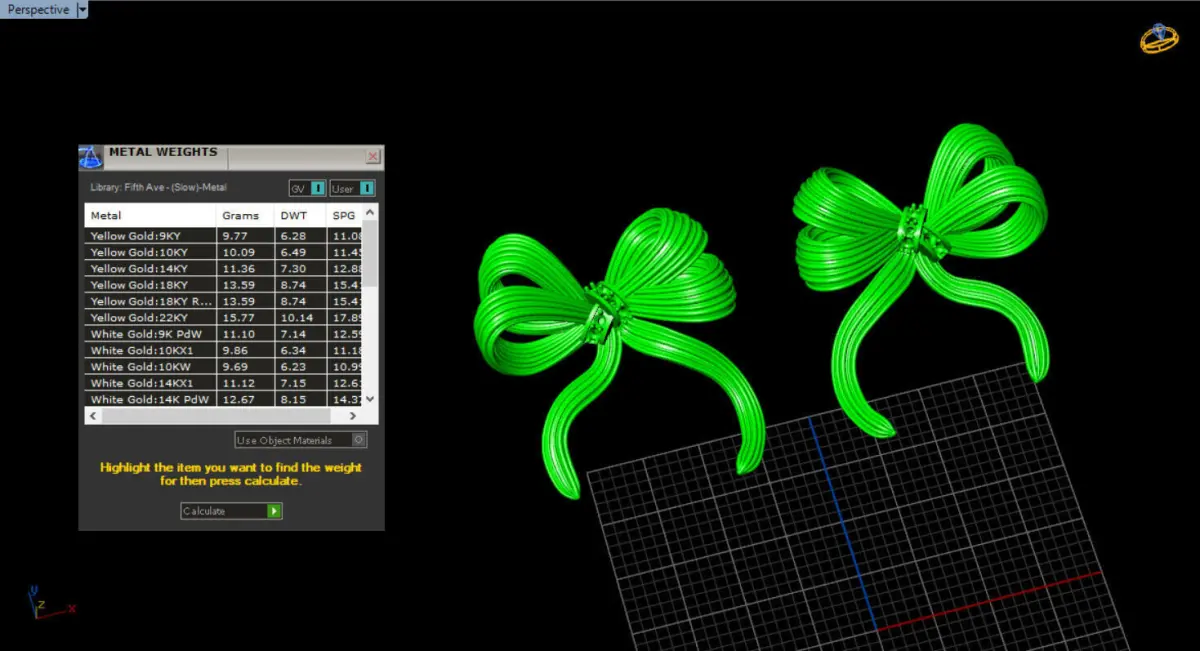Viewport: 1200px width, 651px height.
Task: Click the table's scroll up arrow
Action: 371,212
